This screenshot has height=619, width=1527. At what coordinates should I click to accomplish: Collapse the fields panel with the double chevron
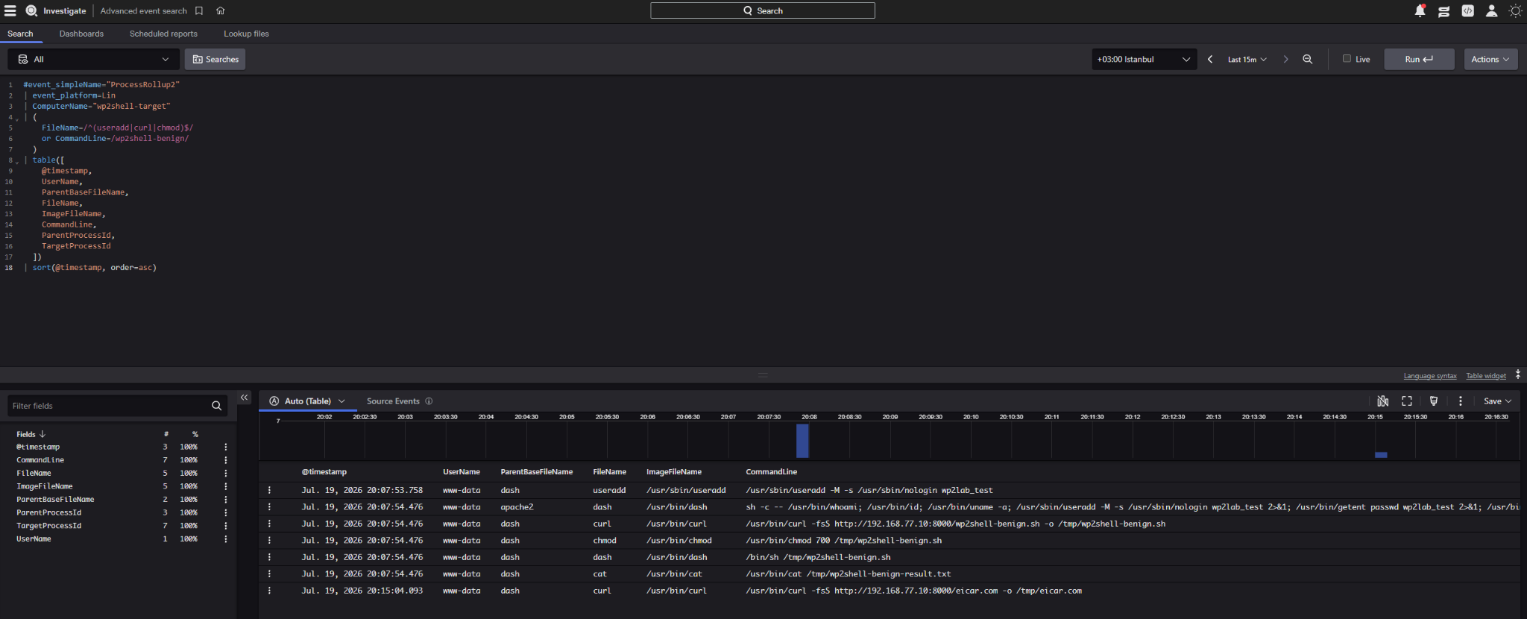[x=244, y=398]
